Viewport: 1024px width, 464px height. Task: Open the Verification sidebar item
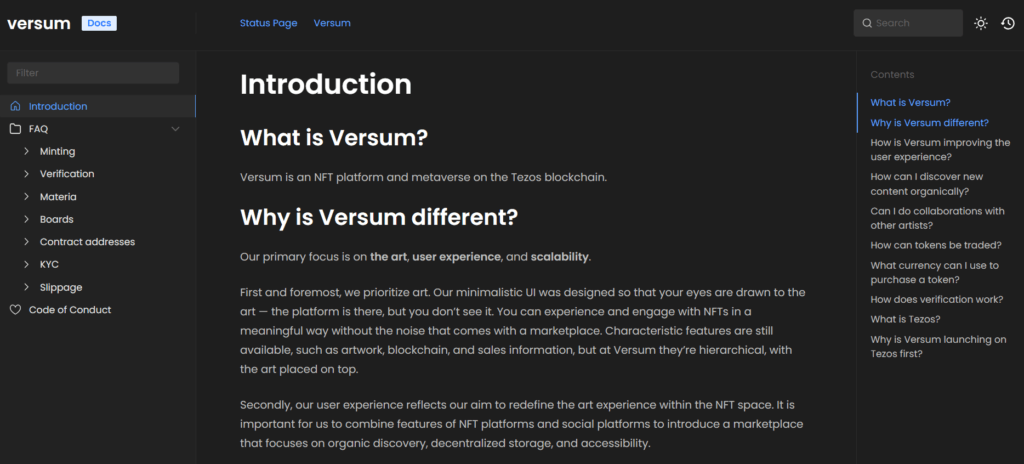67,174
